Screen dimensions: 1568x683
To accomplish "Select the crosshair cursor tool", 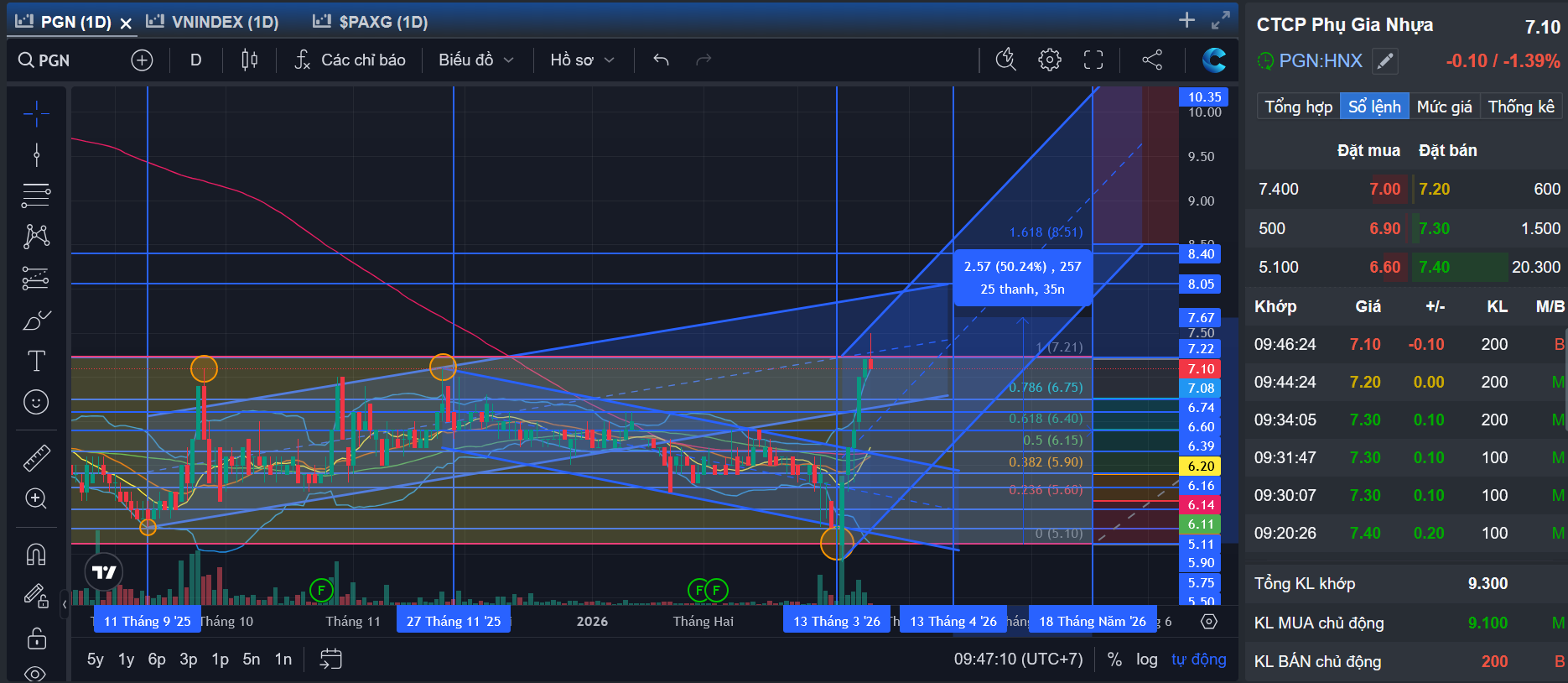I will point(36,113).
